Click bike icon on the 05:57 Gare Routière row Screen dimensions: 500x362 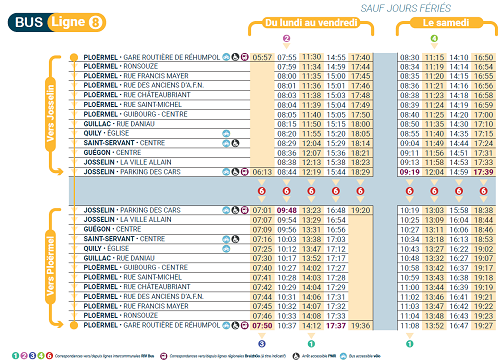point(226,57)
